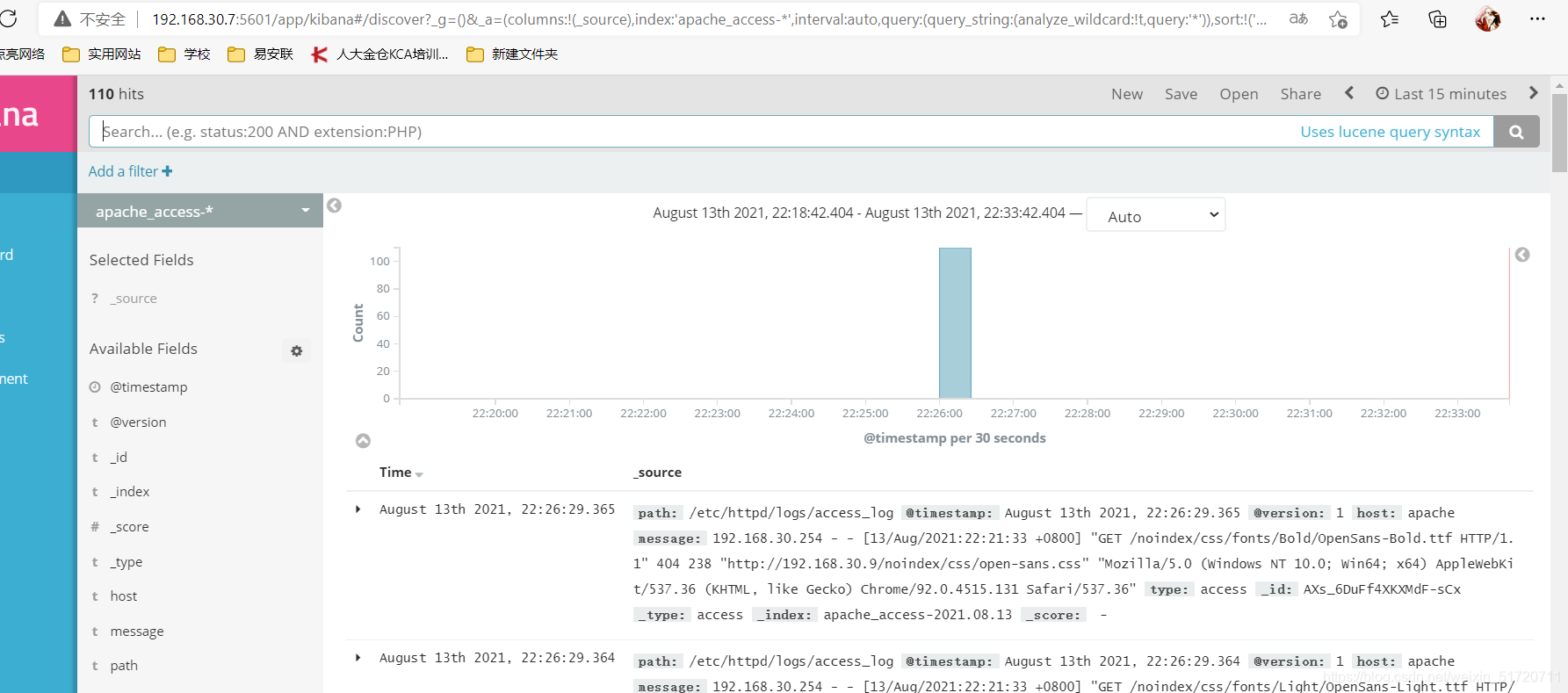Open the browser profile avatar
The image size is (1568, 693).
coord(1488,18)
